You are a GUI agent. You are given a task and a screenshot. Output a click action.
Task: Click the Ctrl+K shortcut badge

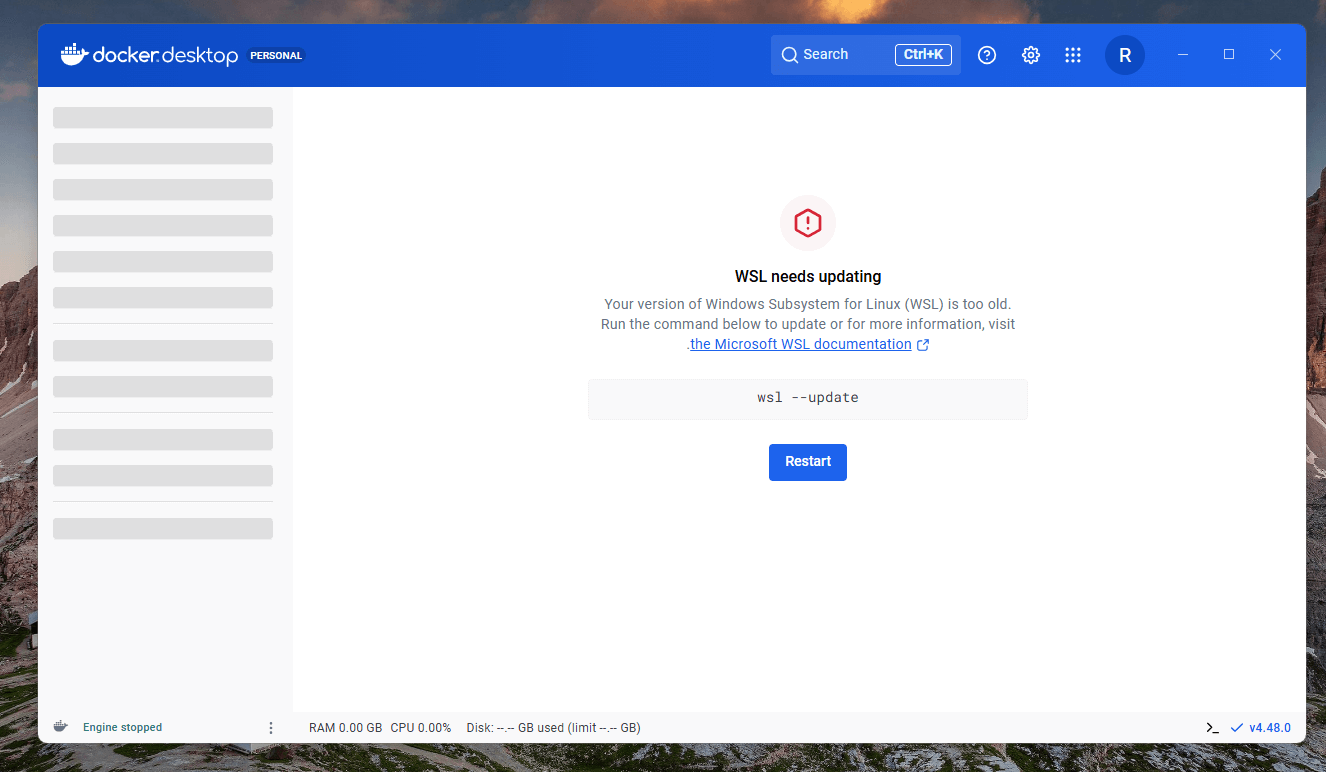click(x=923, y=55)
